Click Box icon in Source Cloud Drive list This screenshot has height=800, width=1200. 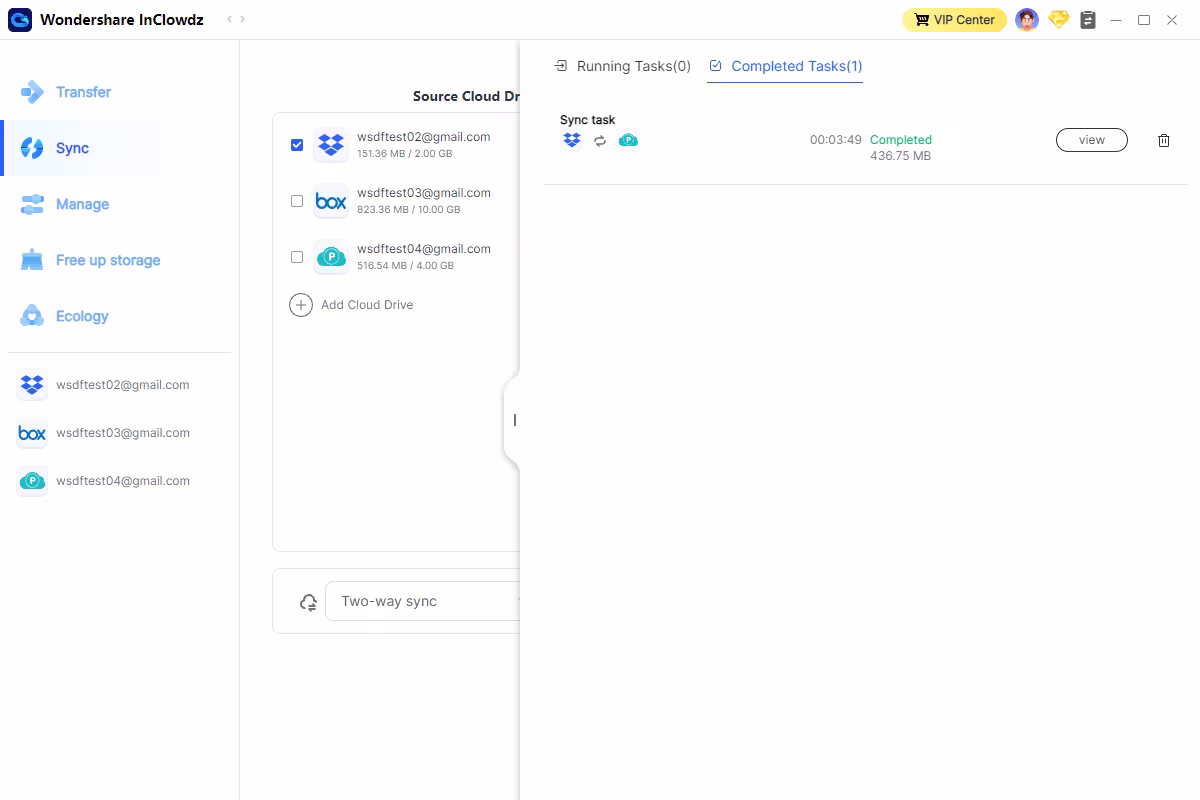tap(331, 201)
